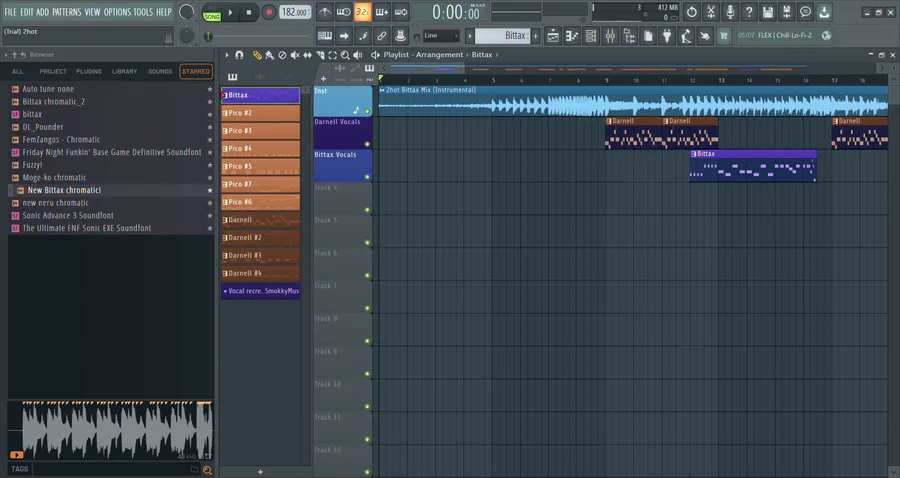Toggle blend recording overdub button

(382, 11)
